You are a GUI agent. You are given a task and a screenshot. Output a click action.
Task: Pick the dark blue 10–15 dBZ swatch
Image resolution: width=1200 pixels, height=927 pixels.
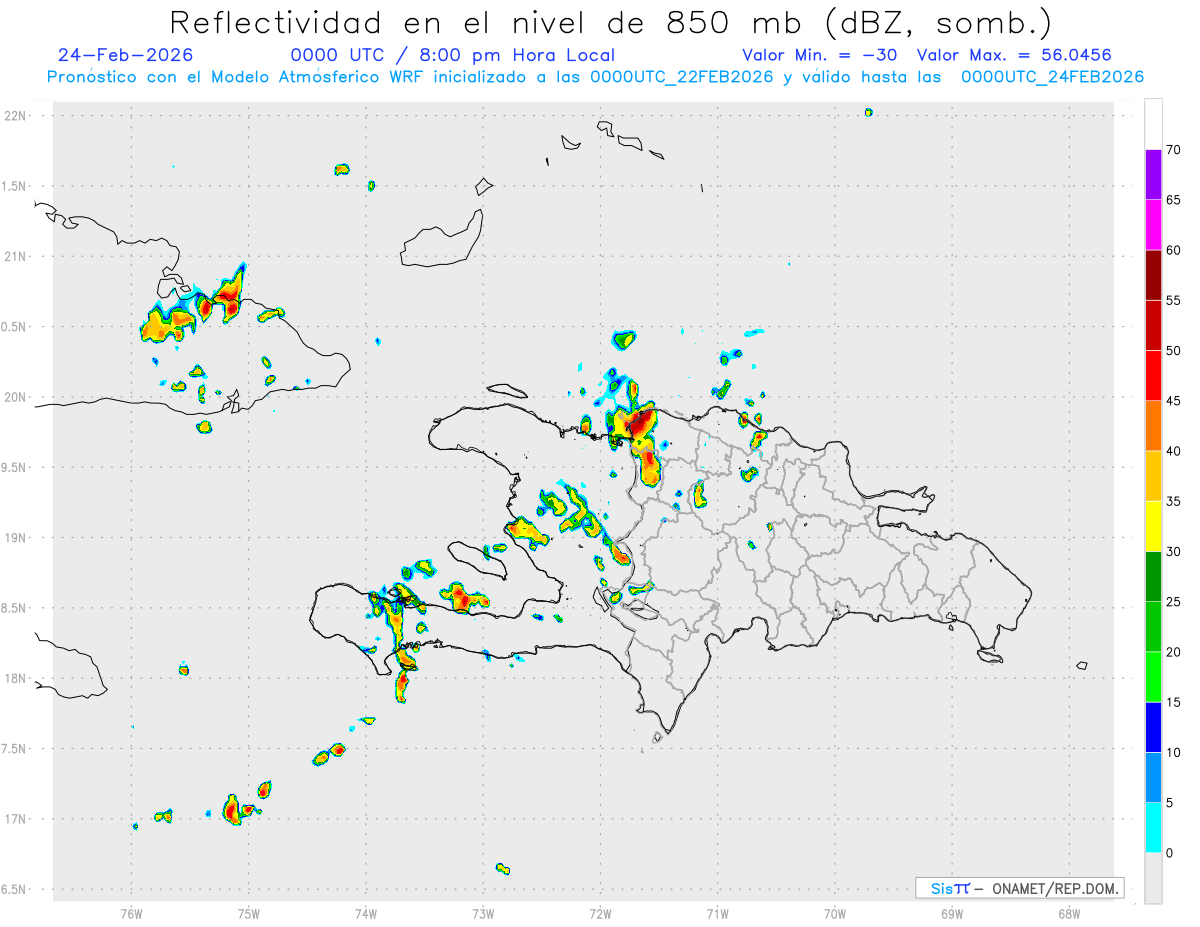(1153, 727)
